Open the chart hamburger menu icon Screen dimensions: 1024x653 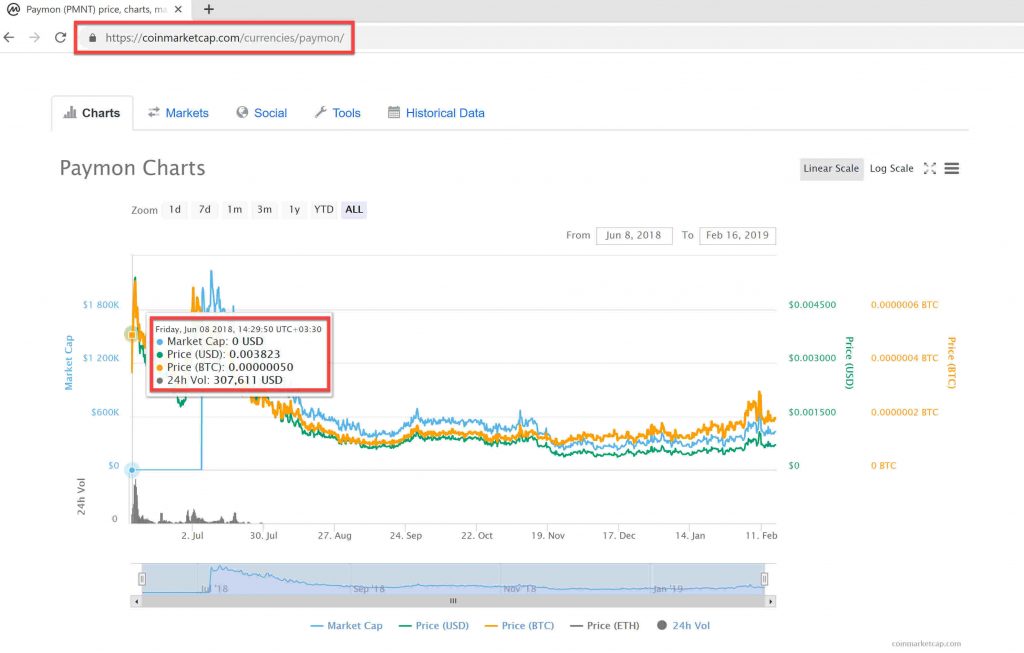[952, 168]
